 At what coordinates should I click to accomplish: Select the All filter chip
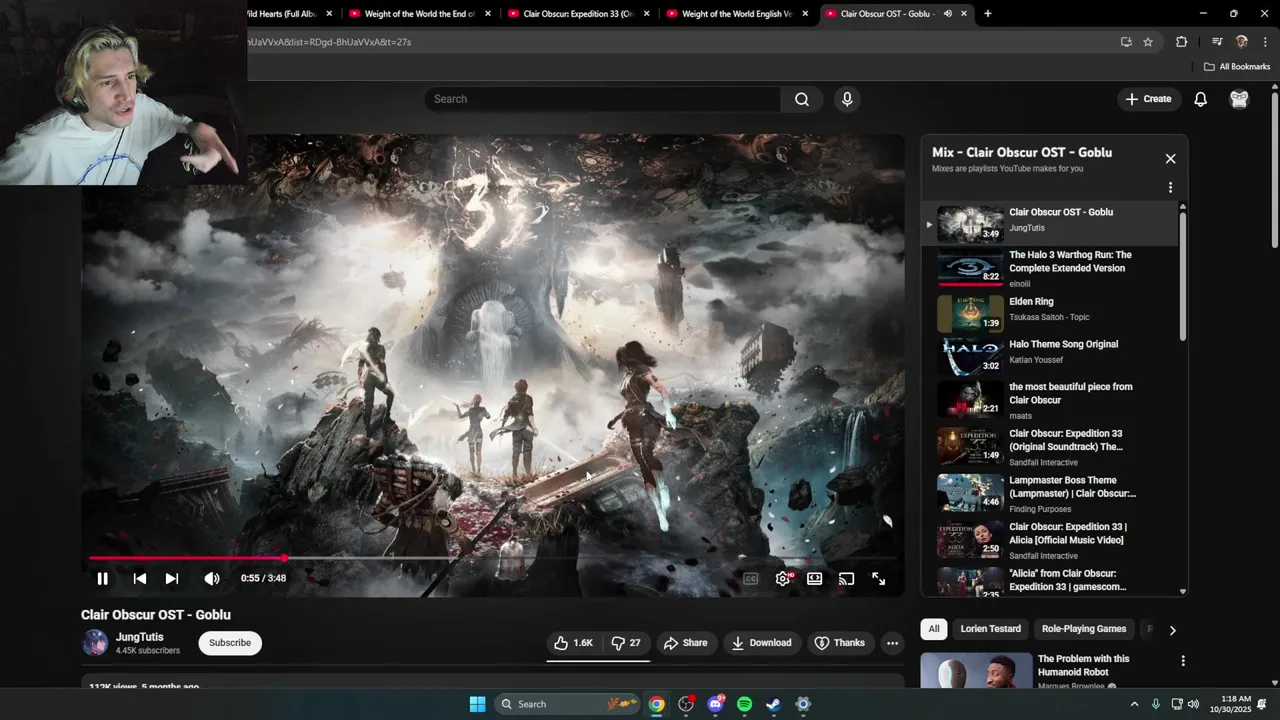click(x=933, y=629)
